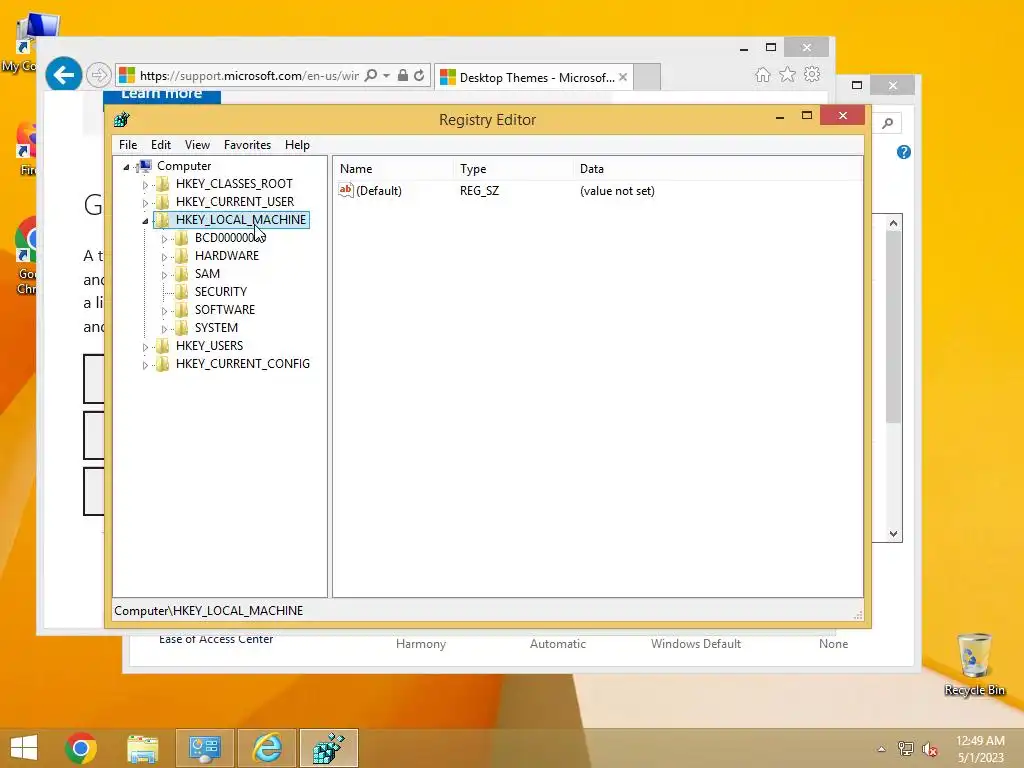This screenshot has width=1024, height=768.
Task: Expand the SAM subkey
Action: click(x=164, y=276)
